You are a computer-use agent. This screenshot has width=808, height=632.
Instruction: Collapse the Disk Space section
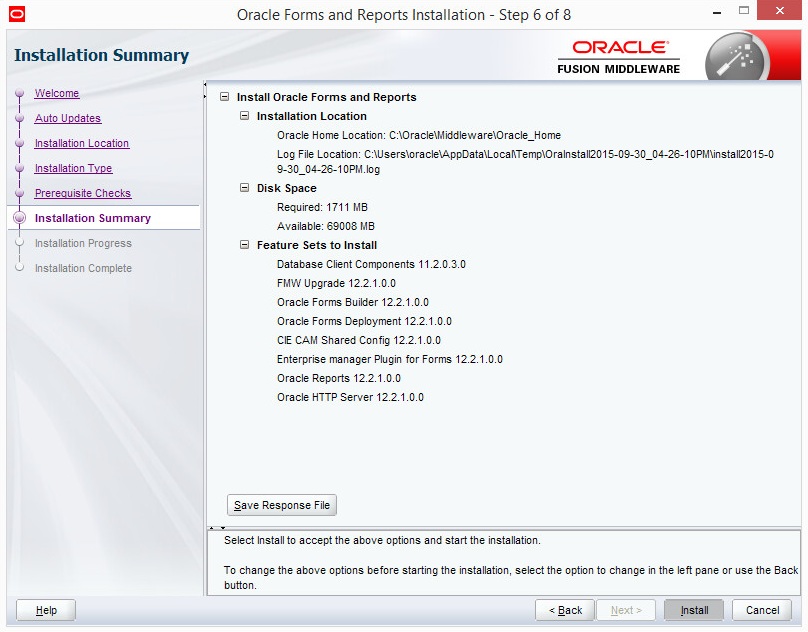(x=244, y=188)
